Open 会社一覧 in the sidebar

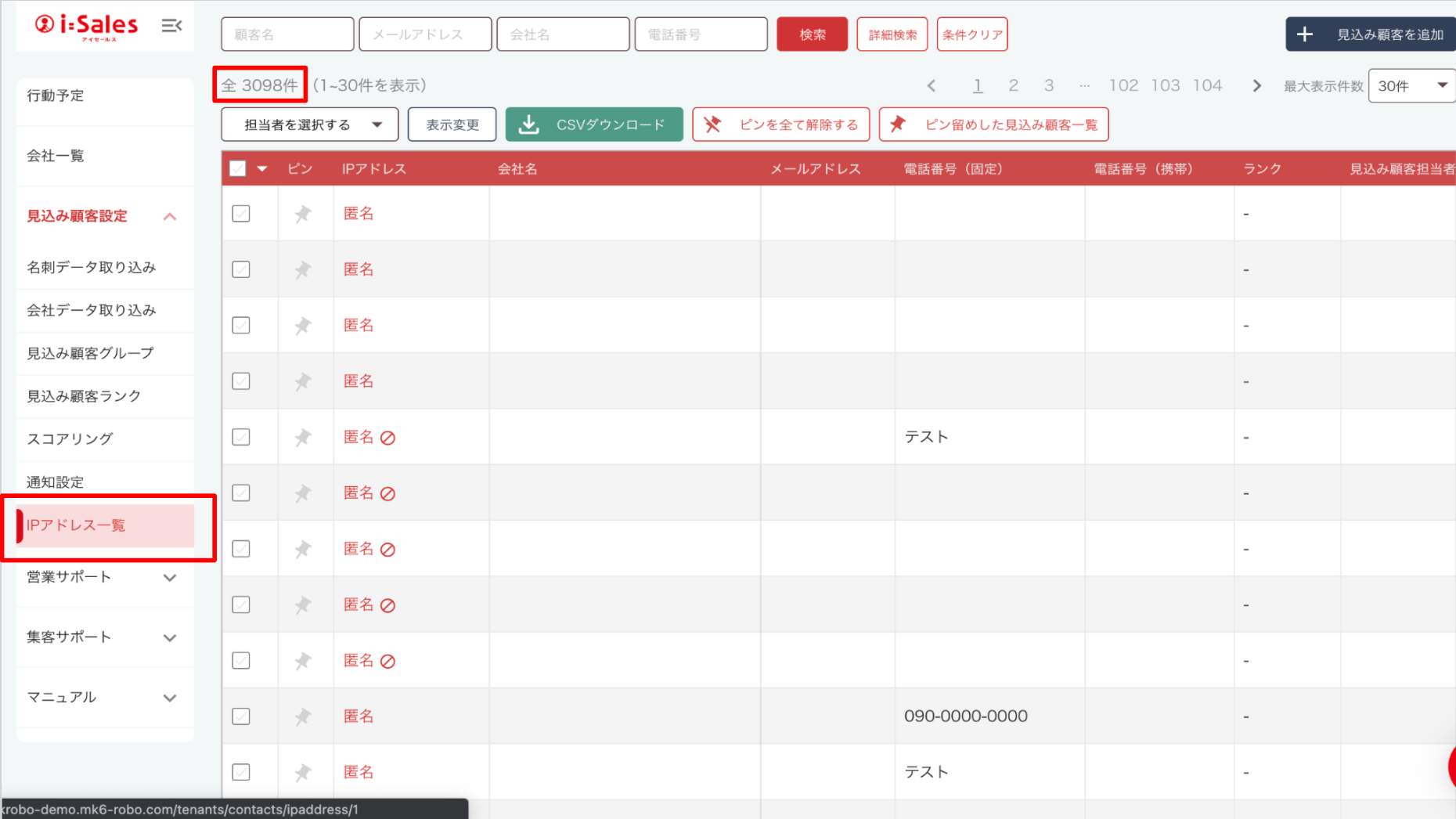click(56, 156)
